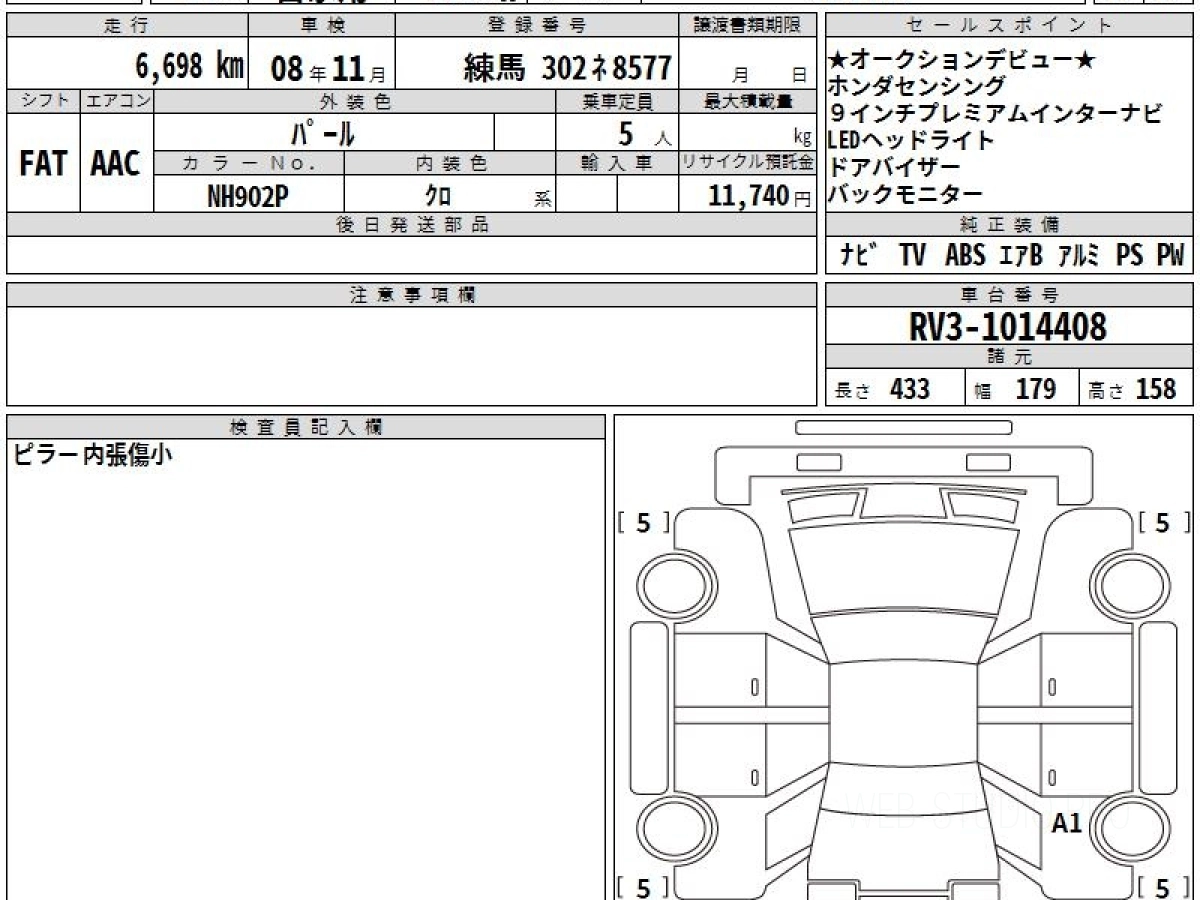The width and height of the screenshot is (1200, 900).
Task: Click the シフト header cell
Action: click(x=43, y=101)
